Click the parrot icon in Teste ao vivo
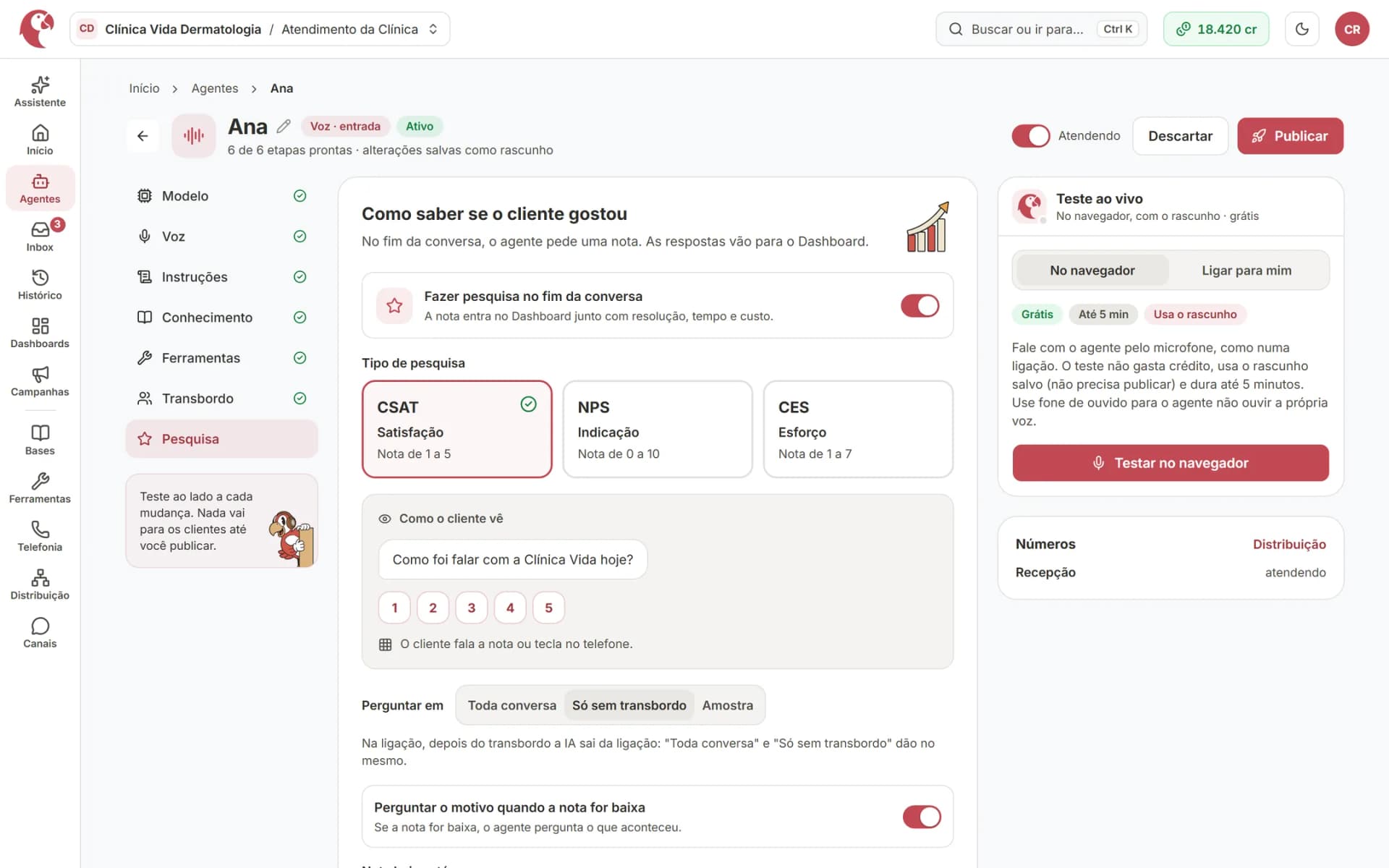1389x868 pixels. point(1029,207)
